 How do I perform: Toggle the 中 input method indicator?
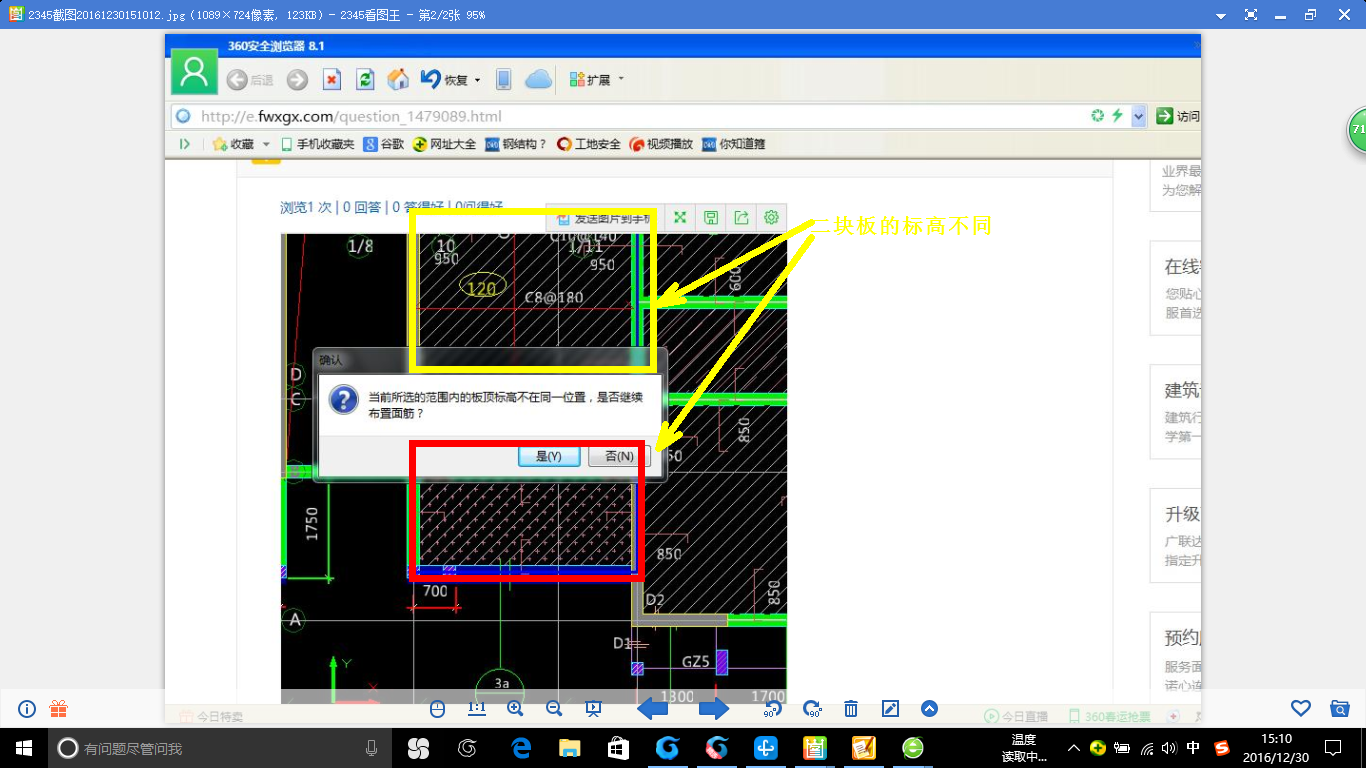1194,748
